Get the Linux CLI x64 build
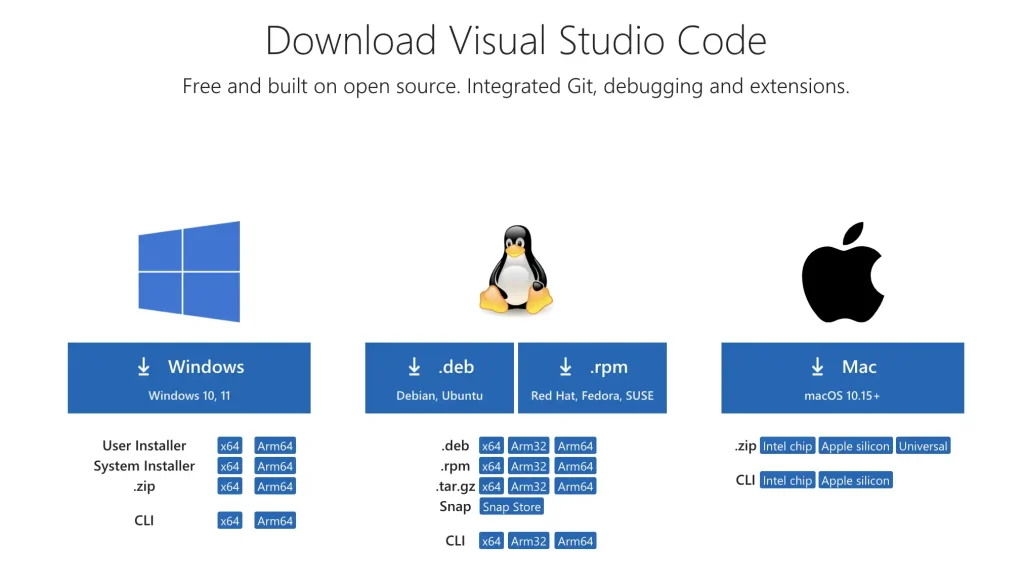 coord(491,541)
